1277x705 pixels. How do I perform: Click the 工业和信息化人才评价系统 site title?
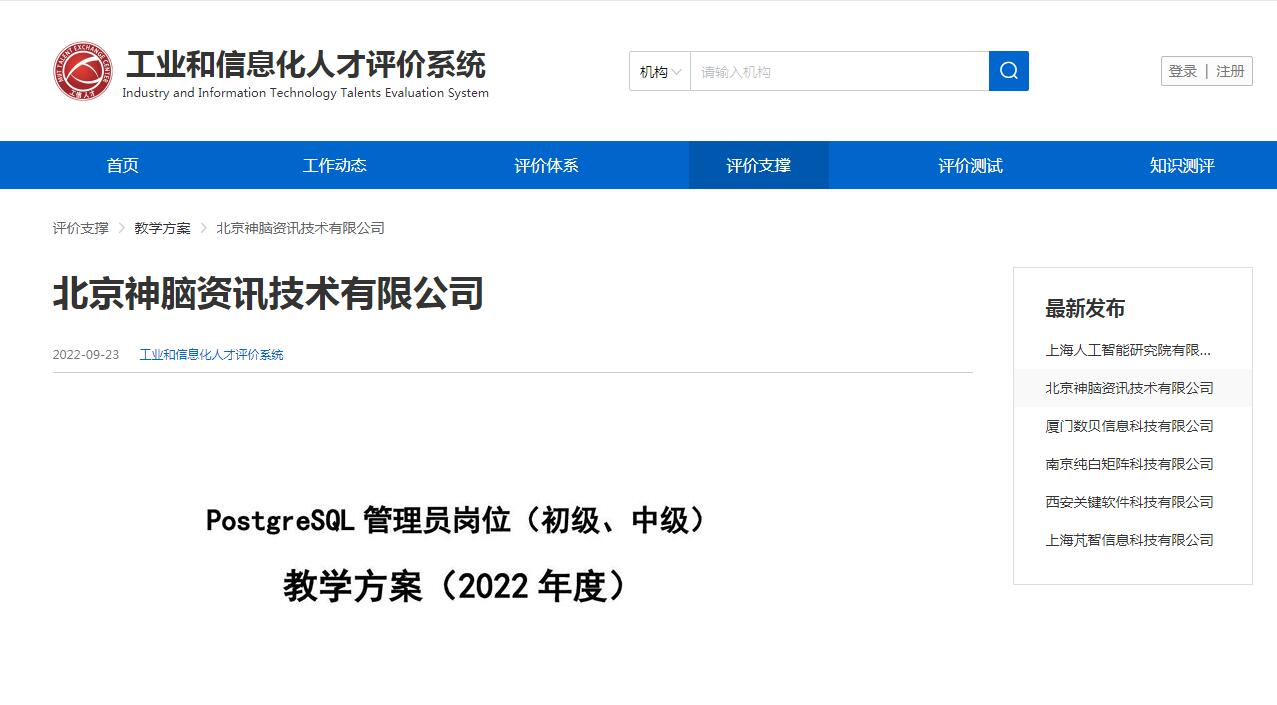coord(305,64)
